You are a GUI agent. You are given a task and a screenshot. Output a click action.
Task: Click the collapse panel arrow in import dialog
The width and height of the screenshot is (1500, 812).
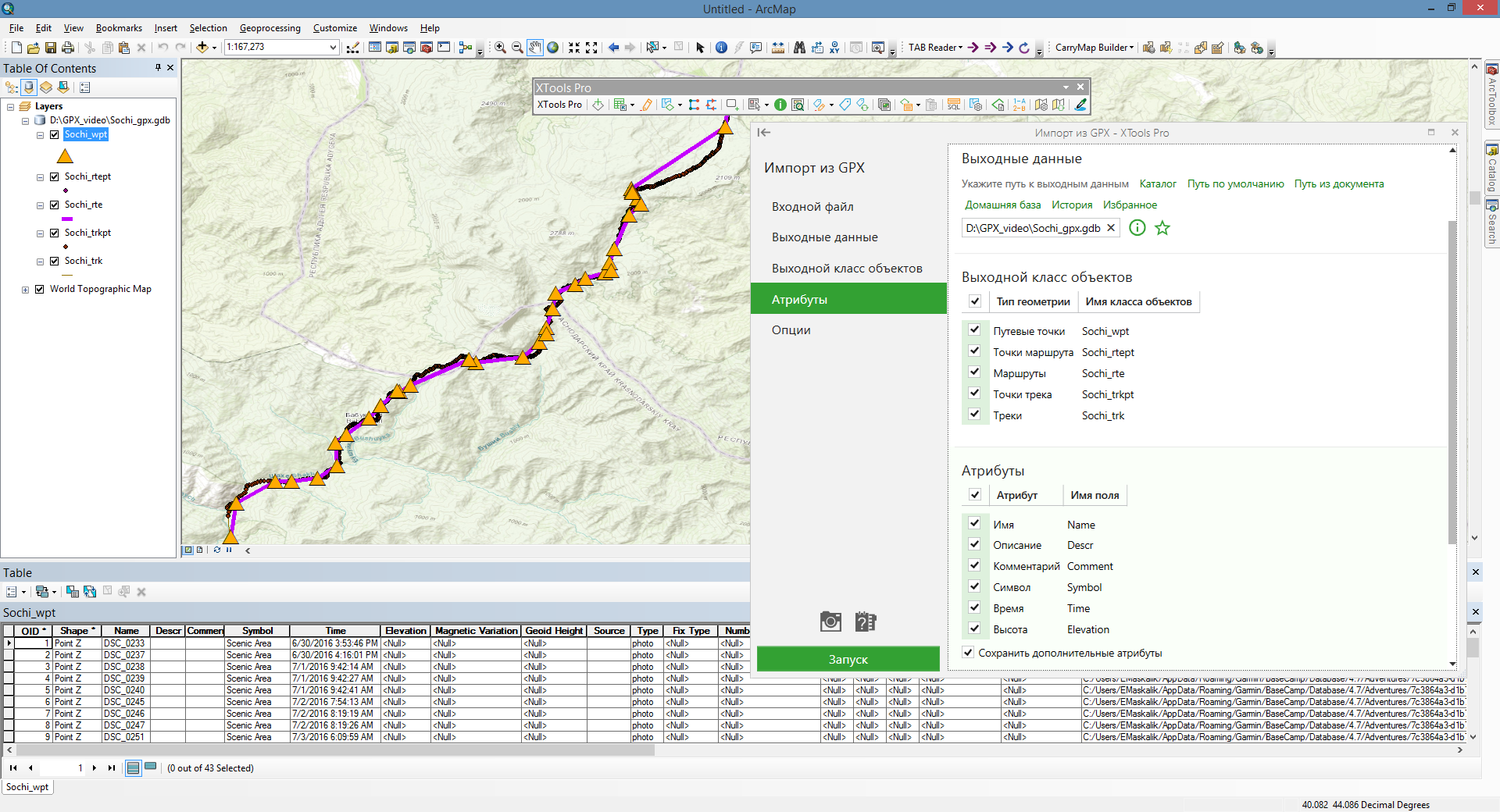pyautogui.click(x=764, y=133)
